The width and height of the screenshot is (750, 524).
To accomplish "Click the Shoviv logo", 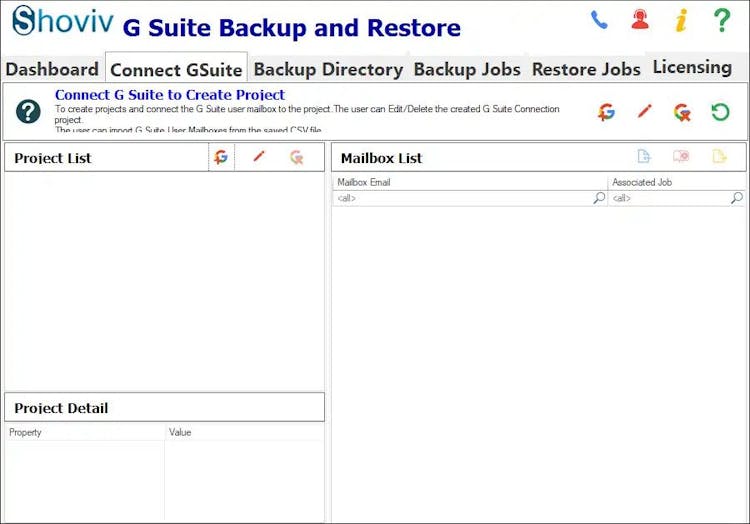I will (63, 21).
